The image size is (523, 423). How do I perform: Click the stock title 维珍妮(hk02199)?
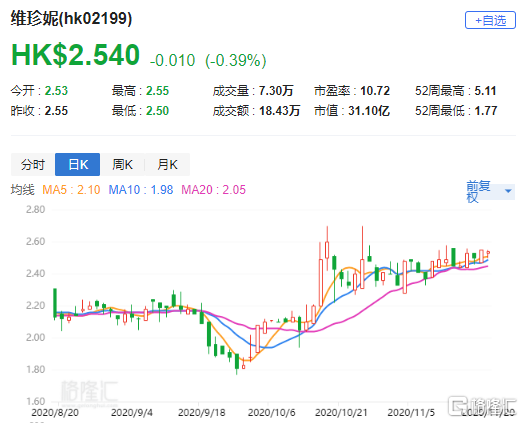coord(71,18)
